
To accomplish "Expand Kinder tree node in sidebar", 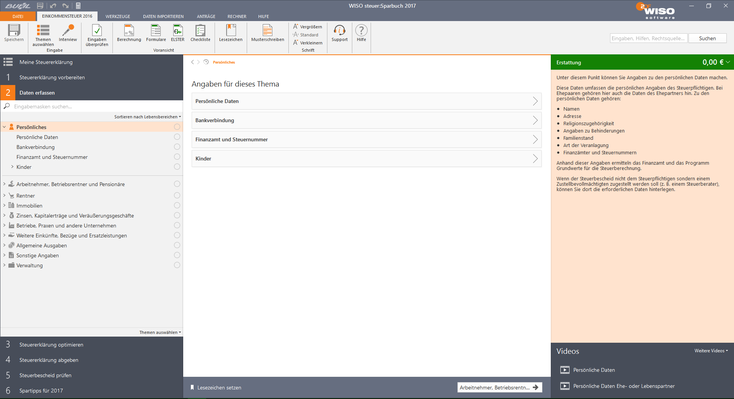I will [12, 167].
